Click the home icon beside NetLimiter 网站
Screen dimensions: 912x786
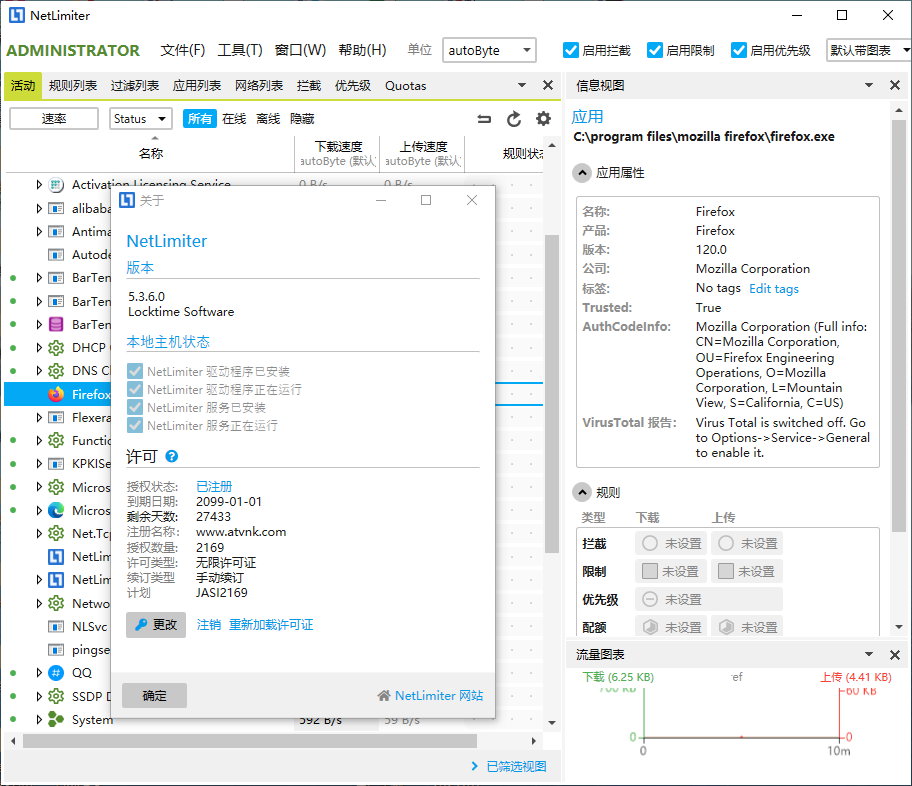coord(383,695)
